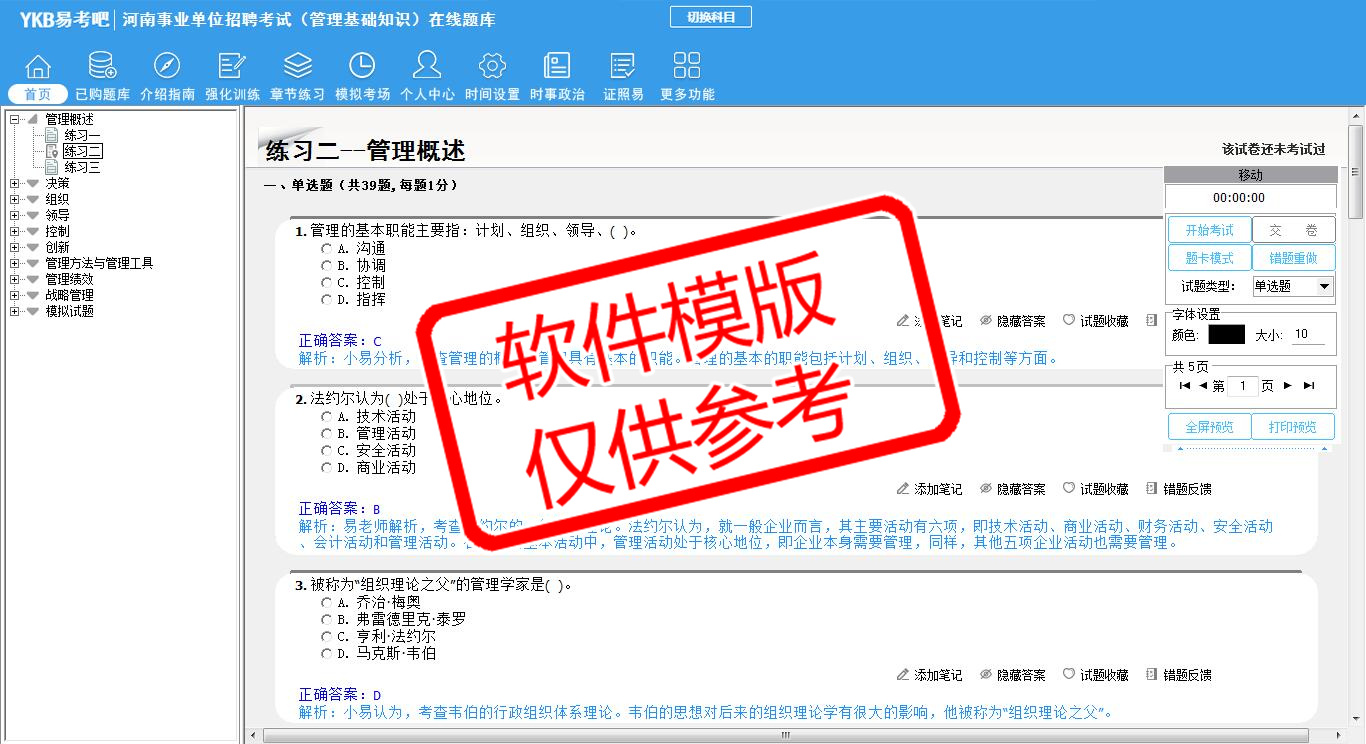
Task: Go to 个人中心 user icon
Action: [427, 67]
